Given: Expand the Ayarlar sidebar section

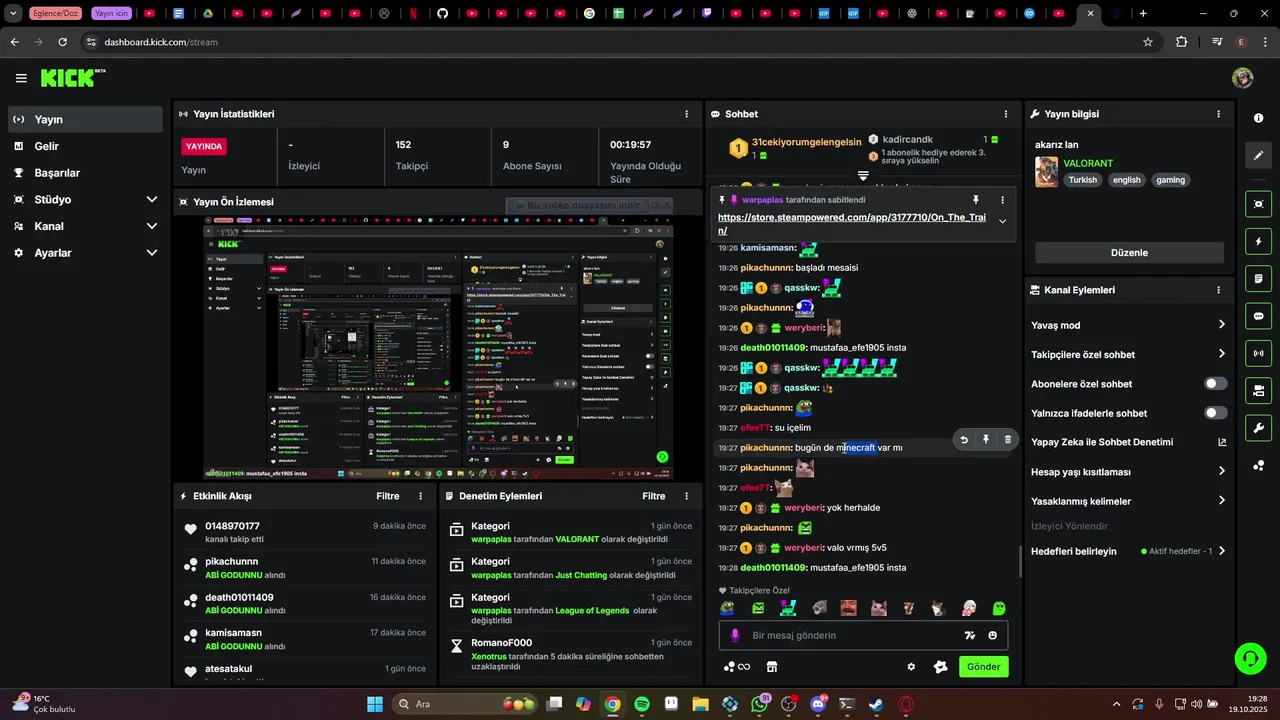Looking at the screenshot, I should coord(152,253).
